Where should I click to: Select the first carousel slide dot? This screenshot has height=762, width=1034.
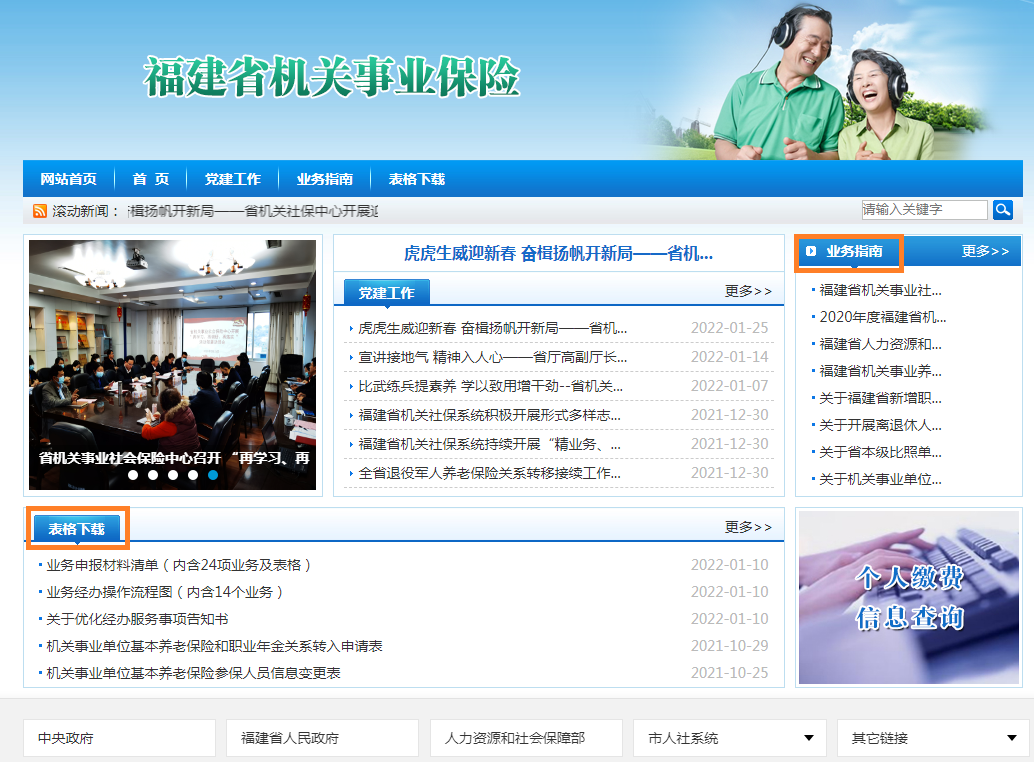point(133,475)
